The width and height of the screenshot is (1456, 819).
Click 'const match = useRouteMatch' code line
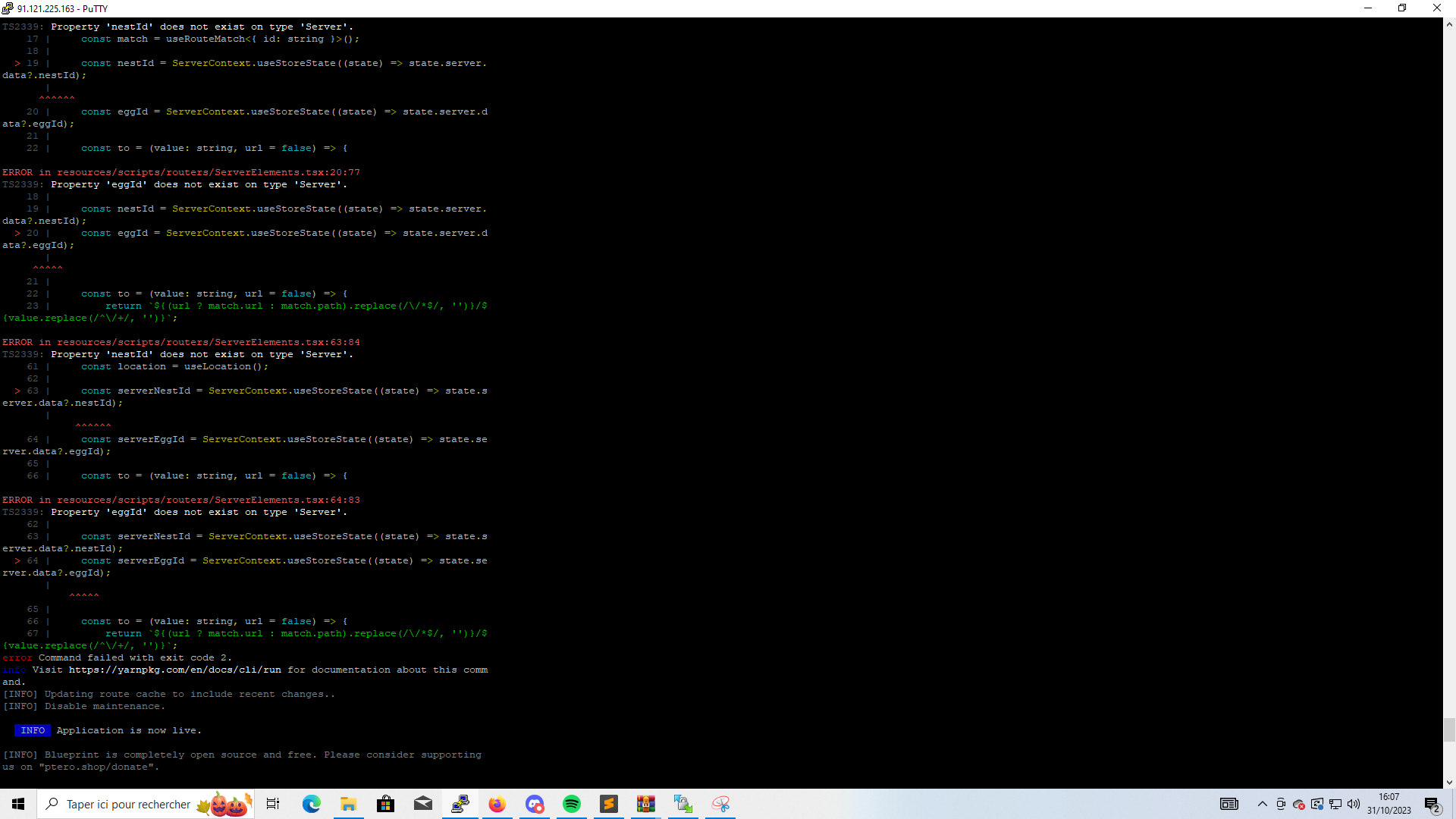220,39
